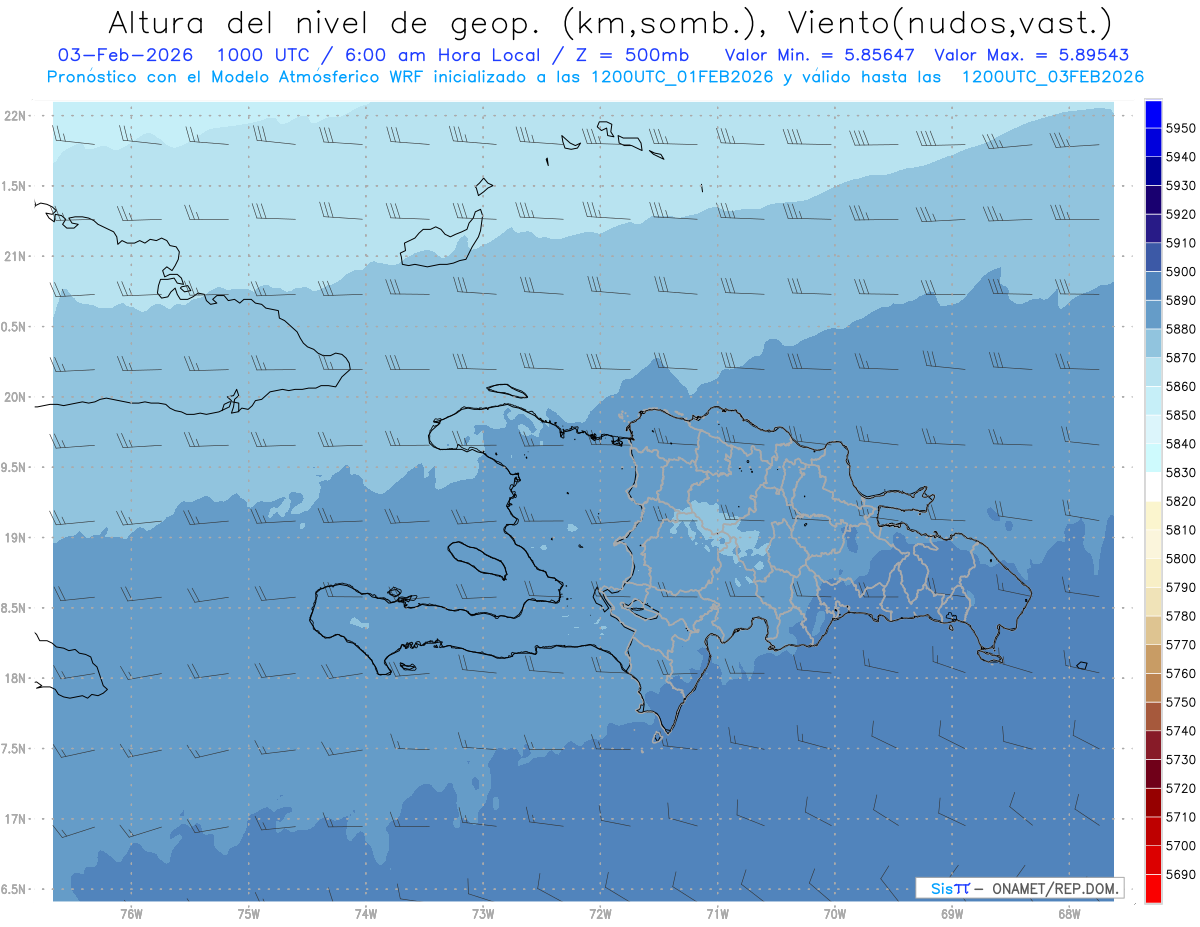Image resolution: width=1200 pixels, height=927 pixels.
Task: Click the 'Valor Max. = 5.89543' text
Action: [x=1033, y=55]
